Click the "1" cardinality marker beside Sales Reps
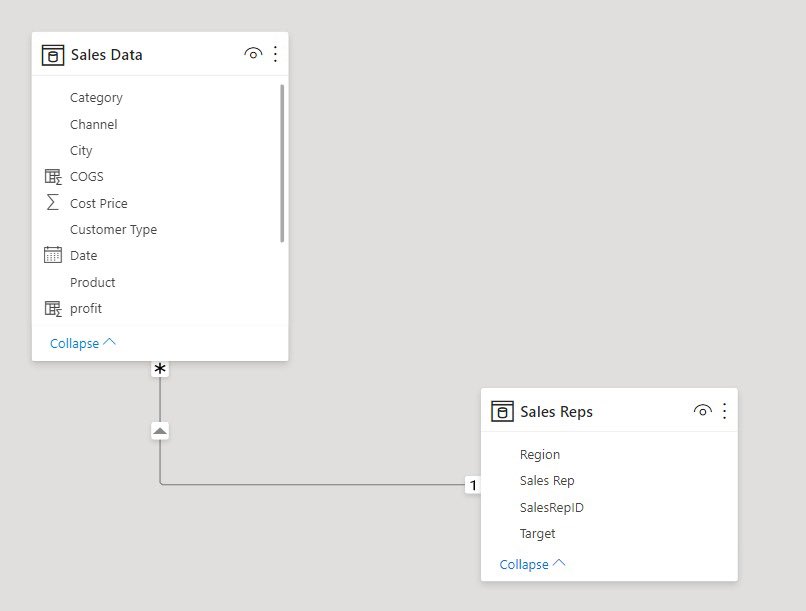 [474, 484]
